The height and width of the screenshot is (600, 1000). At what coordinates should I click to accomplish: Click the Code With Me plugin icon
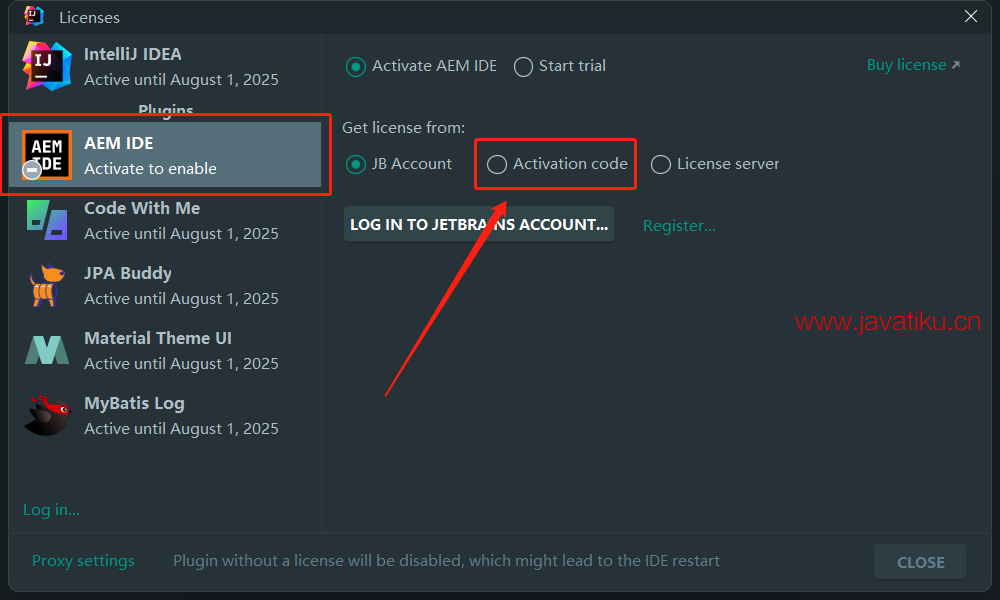coord(47,220)
